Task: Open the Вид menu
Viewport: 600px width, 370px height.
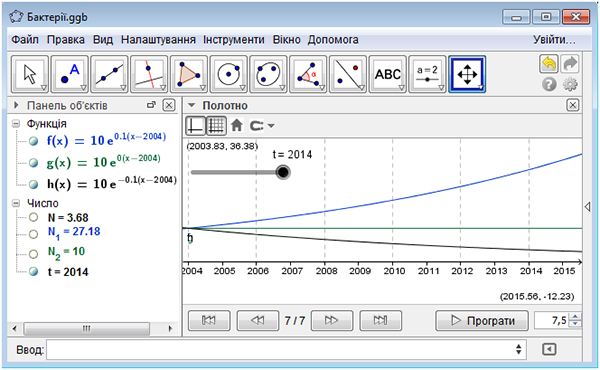Action: (103, 39)
